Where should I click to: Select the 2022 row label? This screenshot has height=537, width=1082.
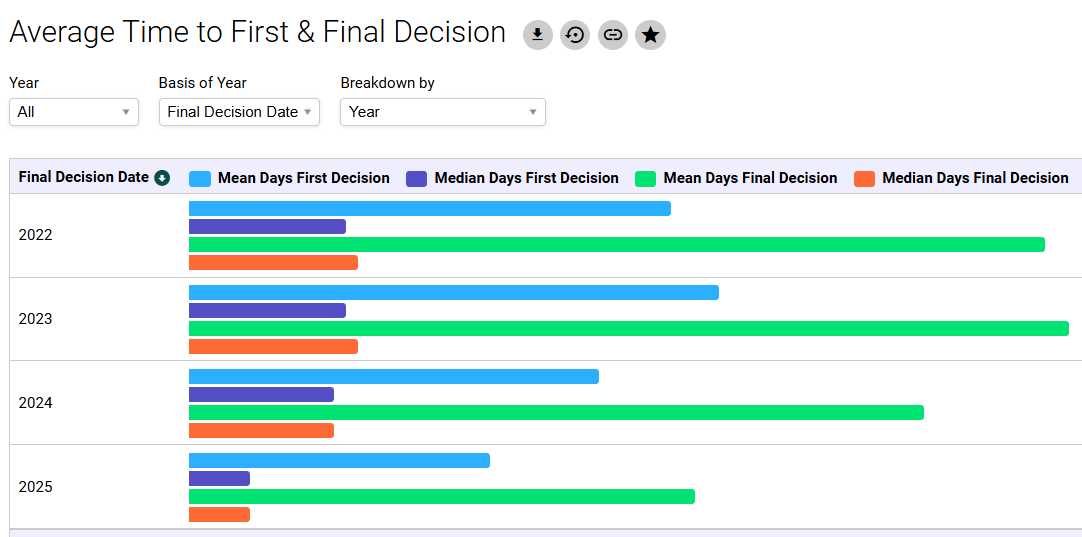click(35, 235)
